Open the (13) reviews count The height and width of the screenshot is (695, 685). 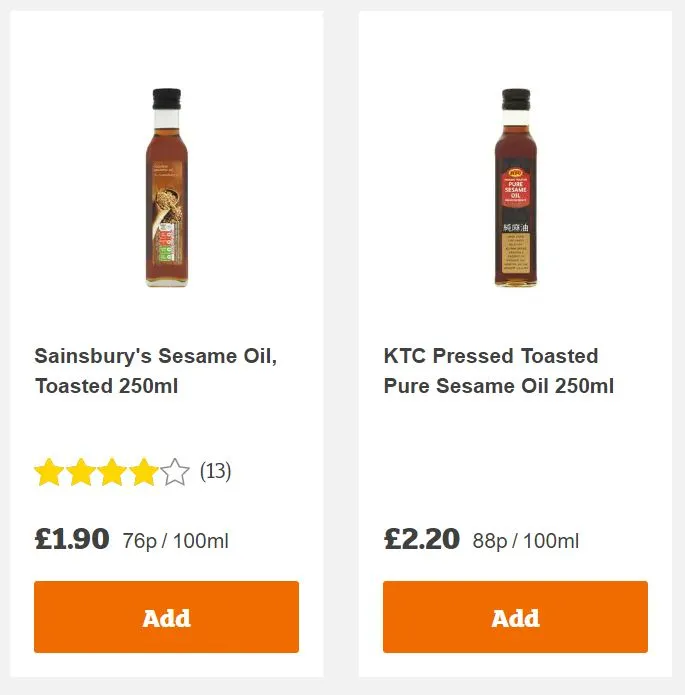[215, 471]
